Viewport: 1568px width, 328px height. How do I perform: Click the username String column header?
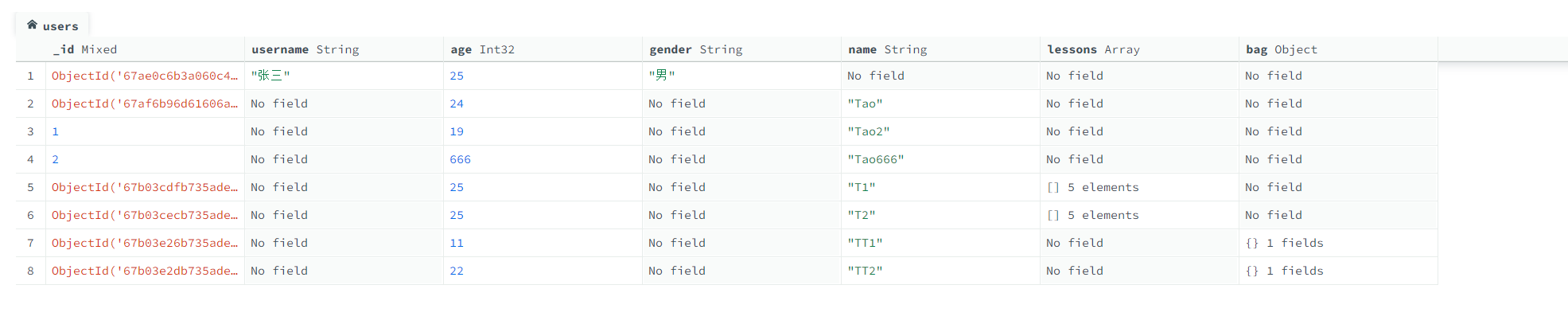305,49
